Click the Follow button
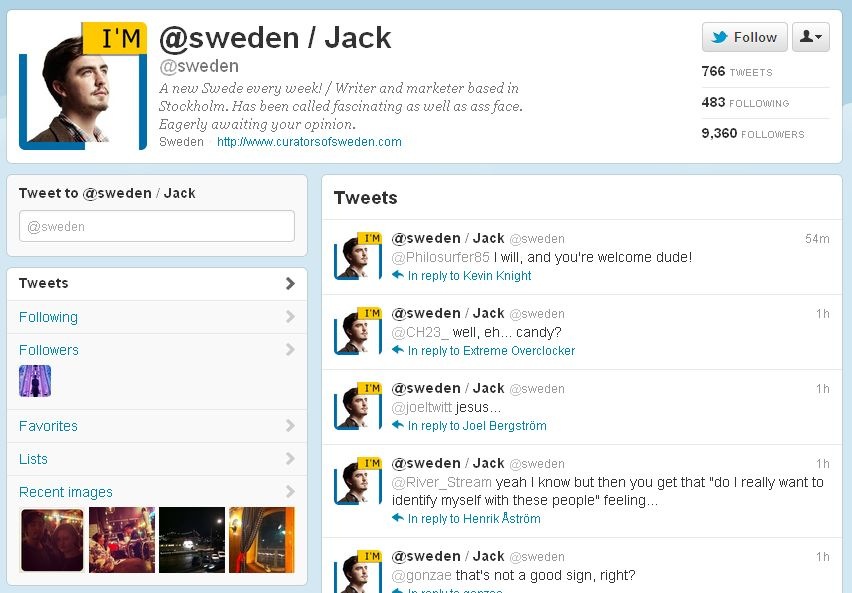This screenshot has width=852, height=593. tap(744, 37)
